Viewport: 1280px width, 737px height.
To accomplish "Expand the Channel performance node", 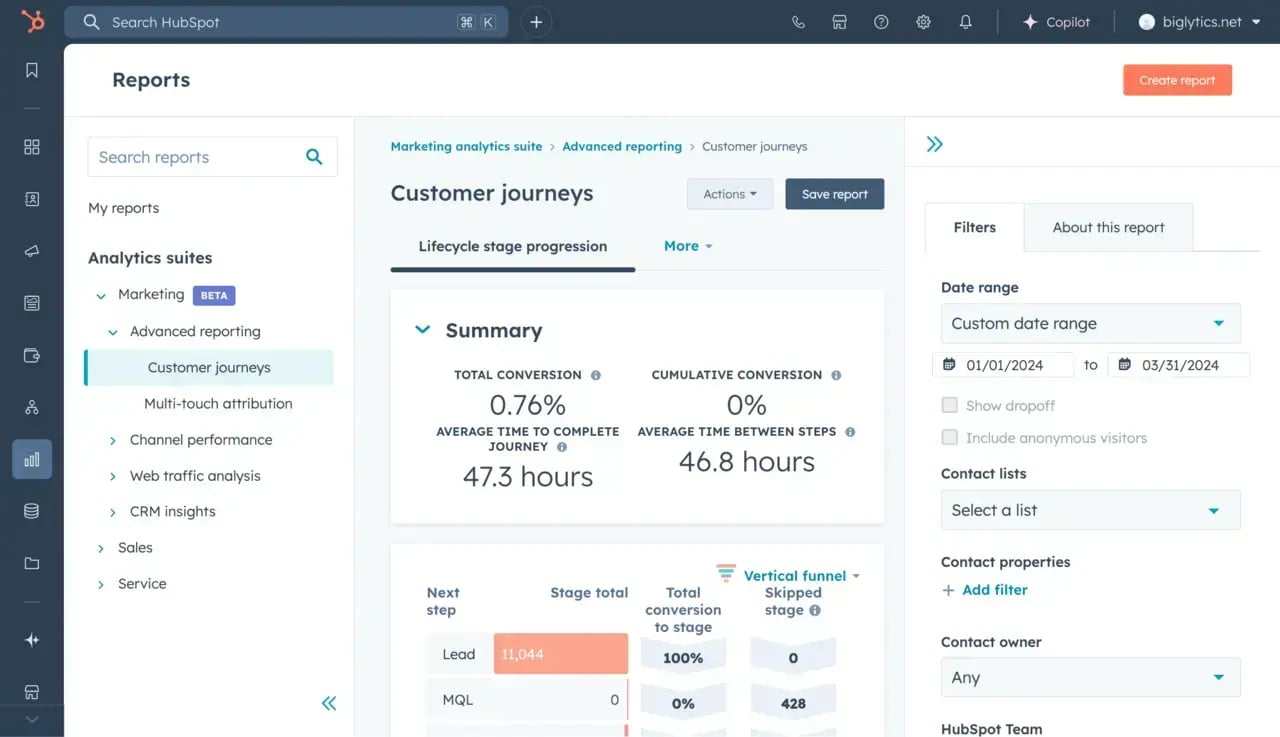I will pos(113,440).
